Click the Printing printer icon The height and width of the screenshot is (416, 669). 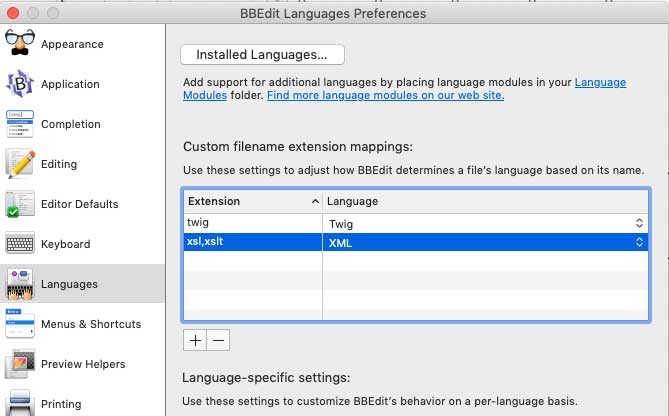tap(20, 402)
